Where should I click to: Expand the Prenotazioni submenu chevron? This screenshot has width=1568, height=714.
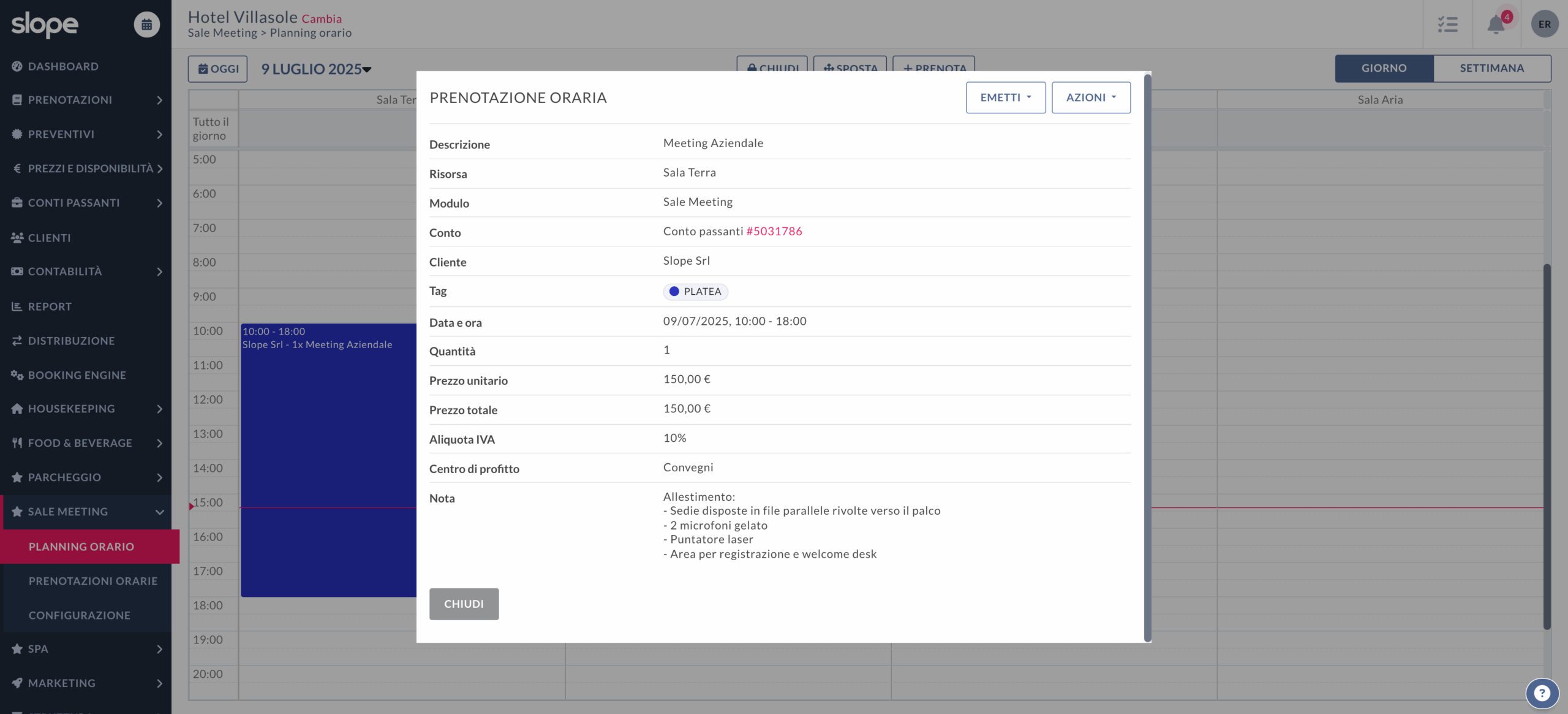pyautogui.click(x=160, y=100)
